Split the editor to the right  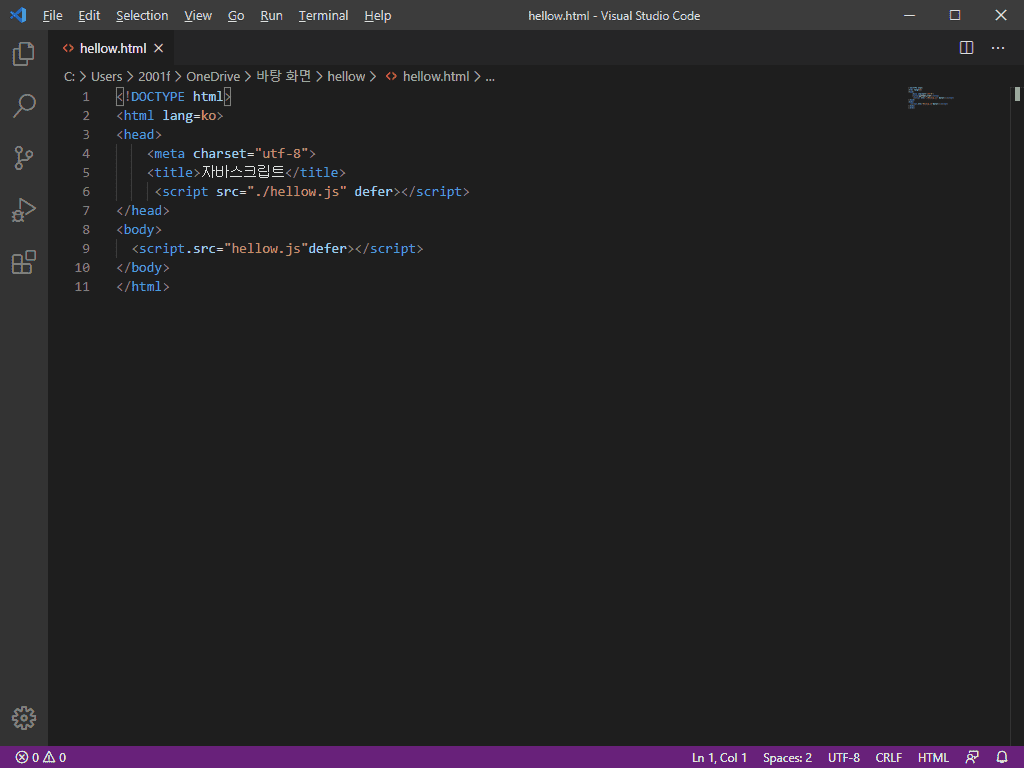pyautogui.click(x=966, y=48)
